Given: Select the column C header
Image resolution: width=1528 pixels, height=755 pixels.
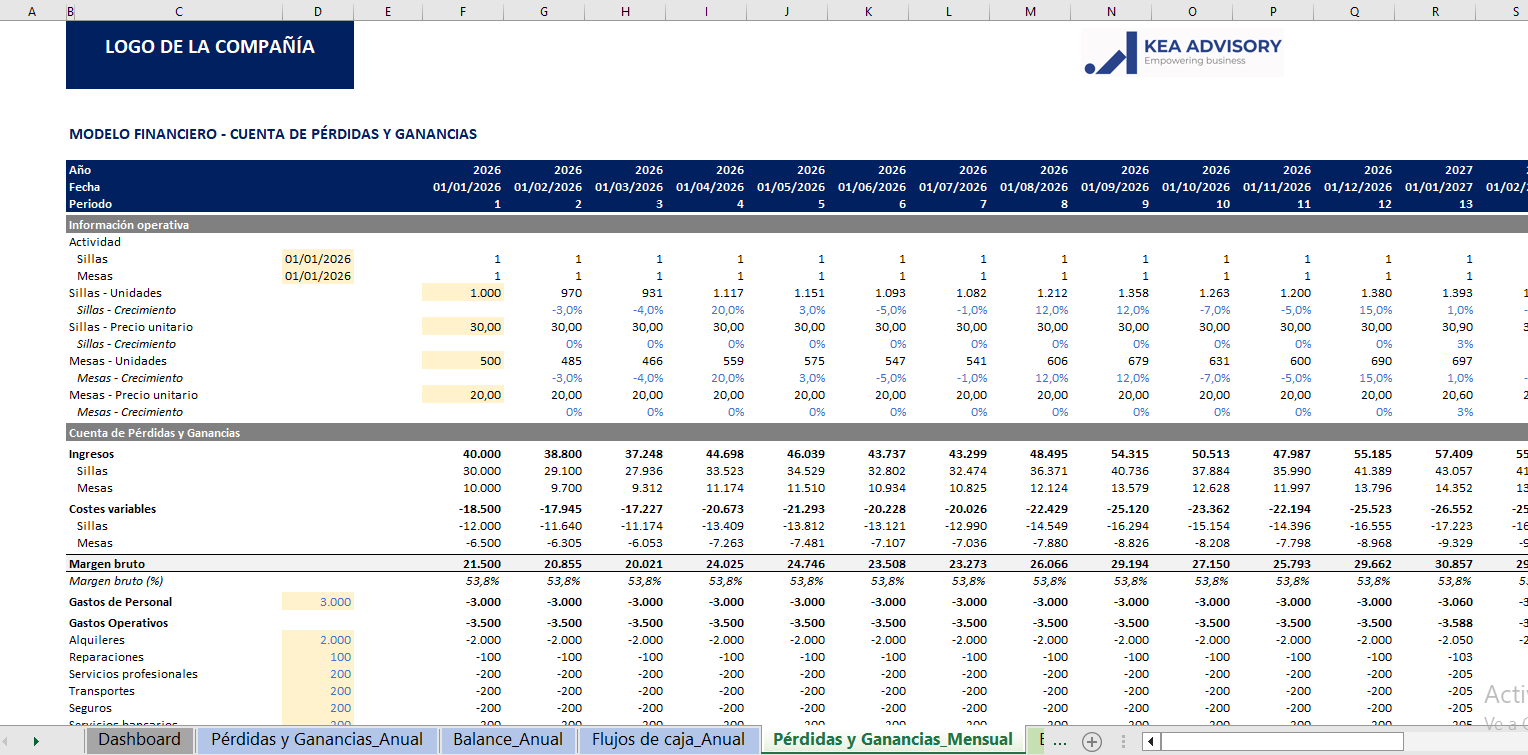Looking at the screenshot, I should click(x=178, y=11).
